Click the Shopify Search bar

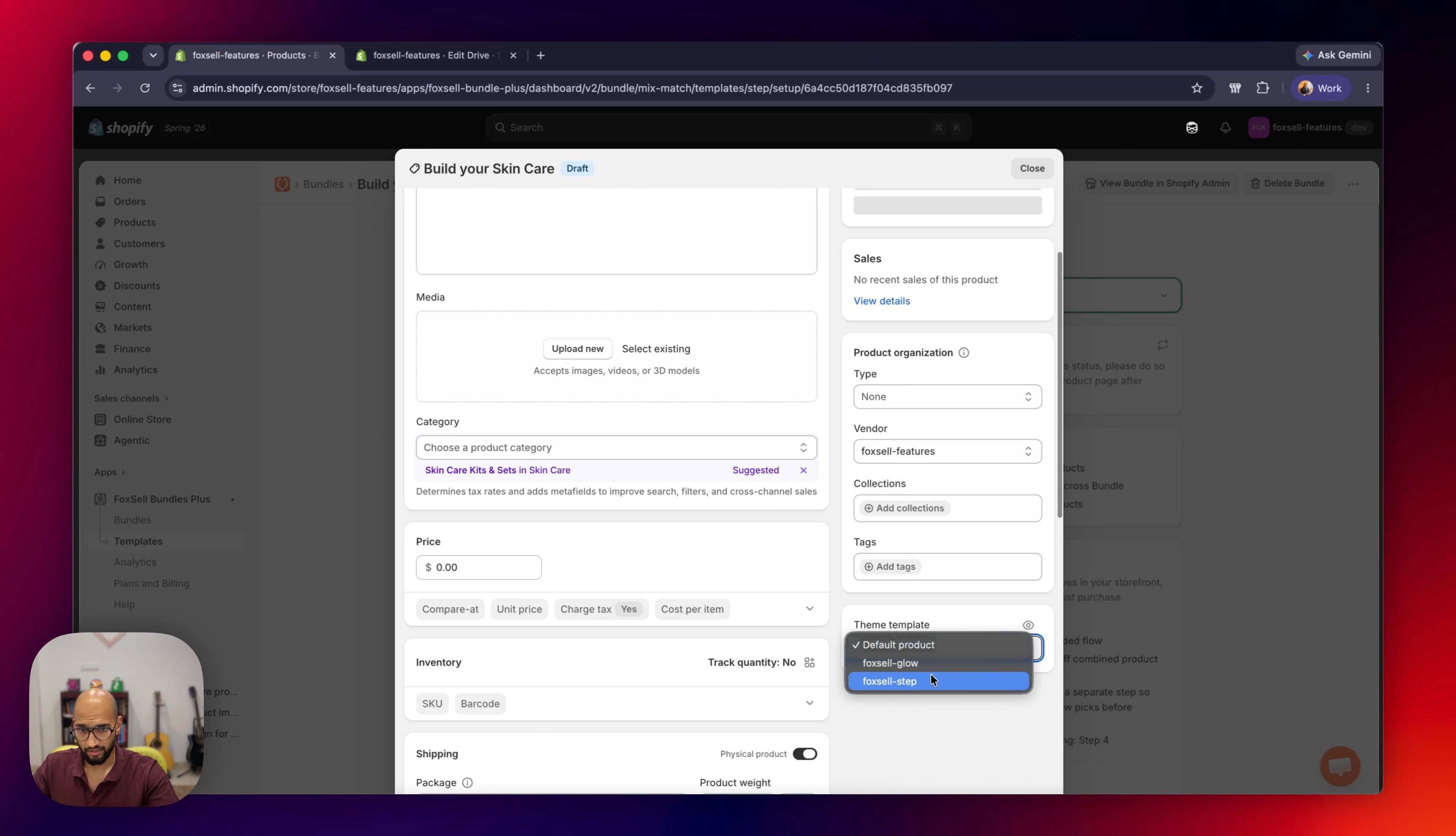(x=729, y=127)
